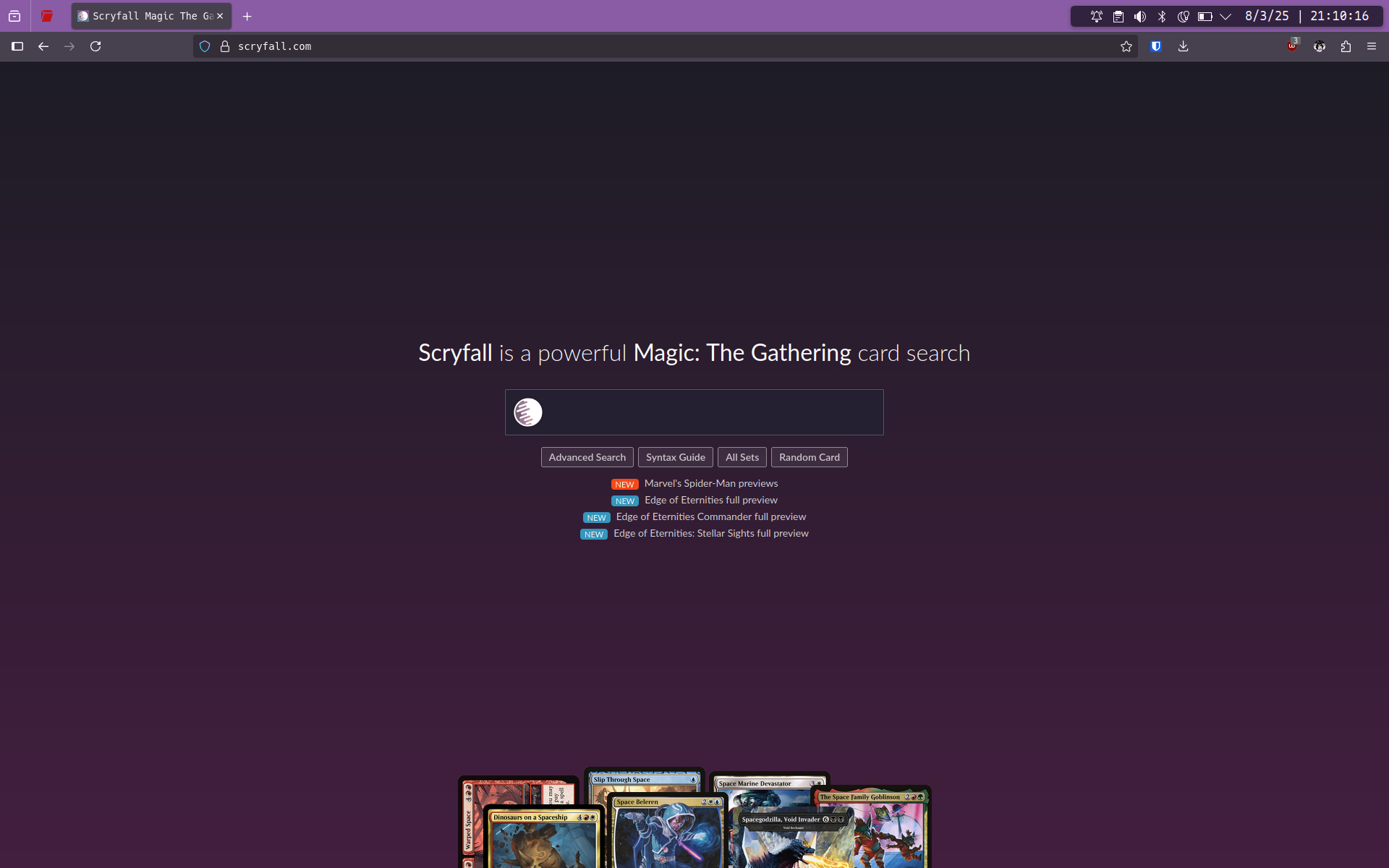
Task: Open the Marvel's Spider-Man previews link
Action: (x=710, y=483)
